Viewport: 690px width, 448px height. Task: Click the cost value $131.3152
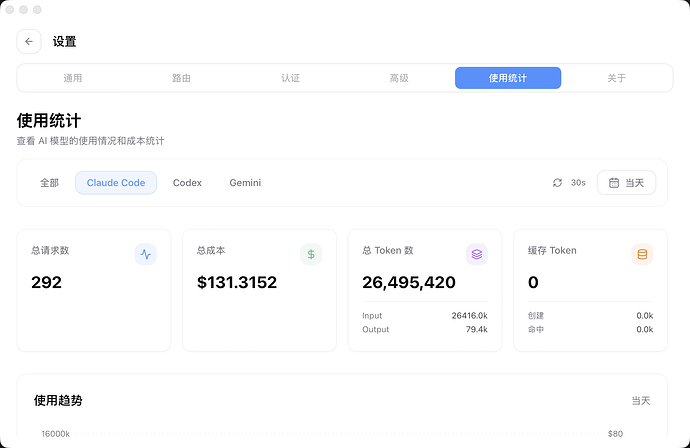pos(237,282)
